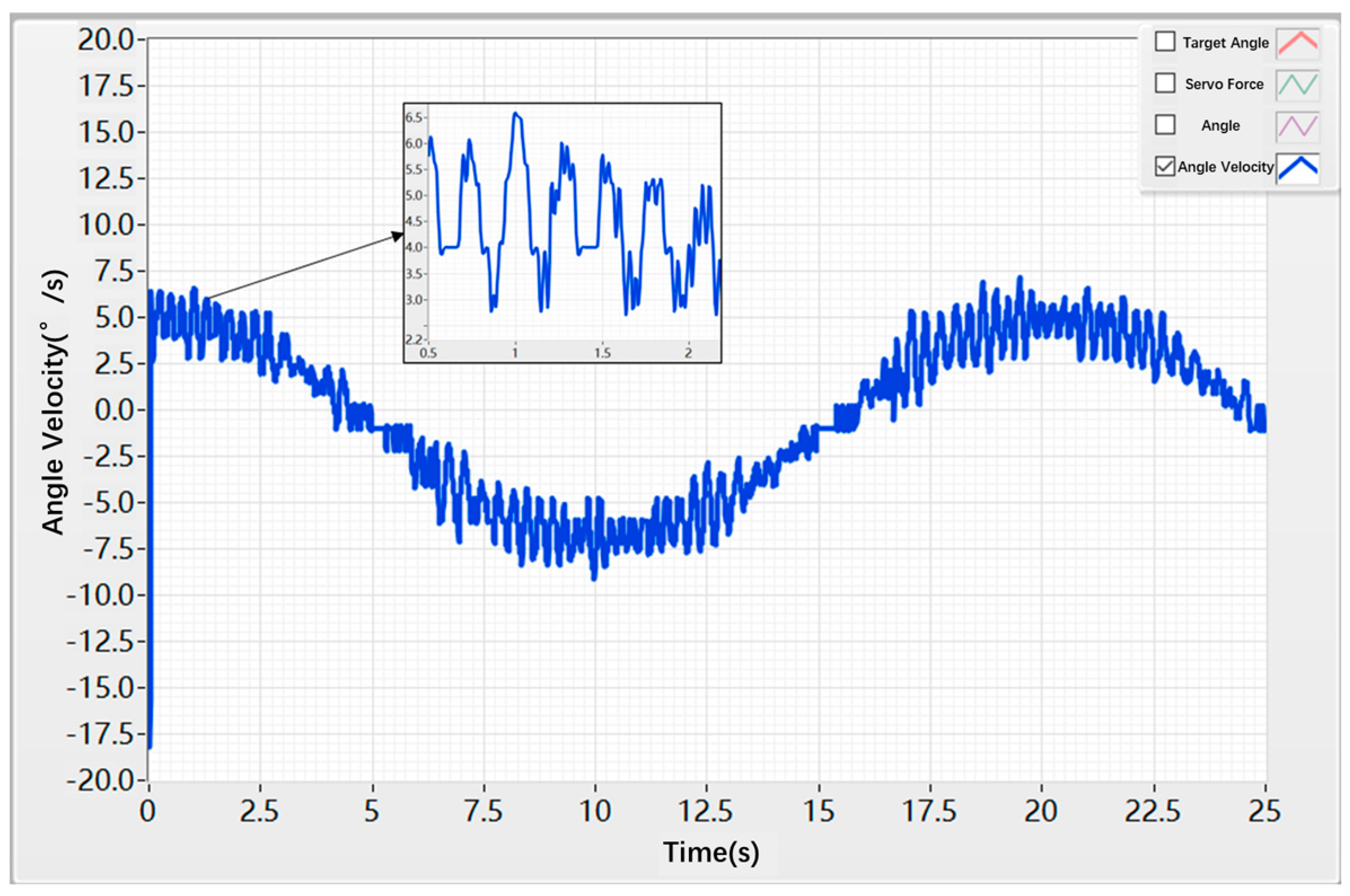Click the 12.5 tick on the time axis
The height and width of the screenshot is (896, 1350).
[x=706, y=811]
